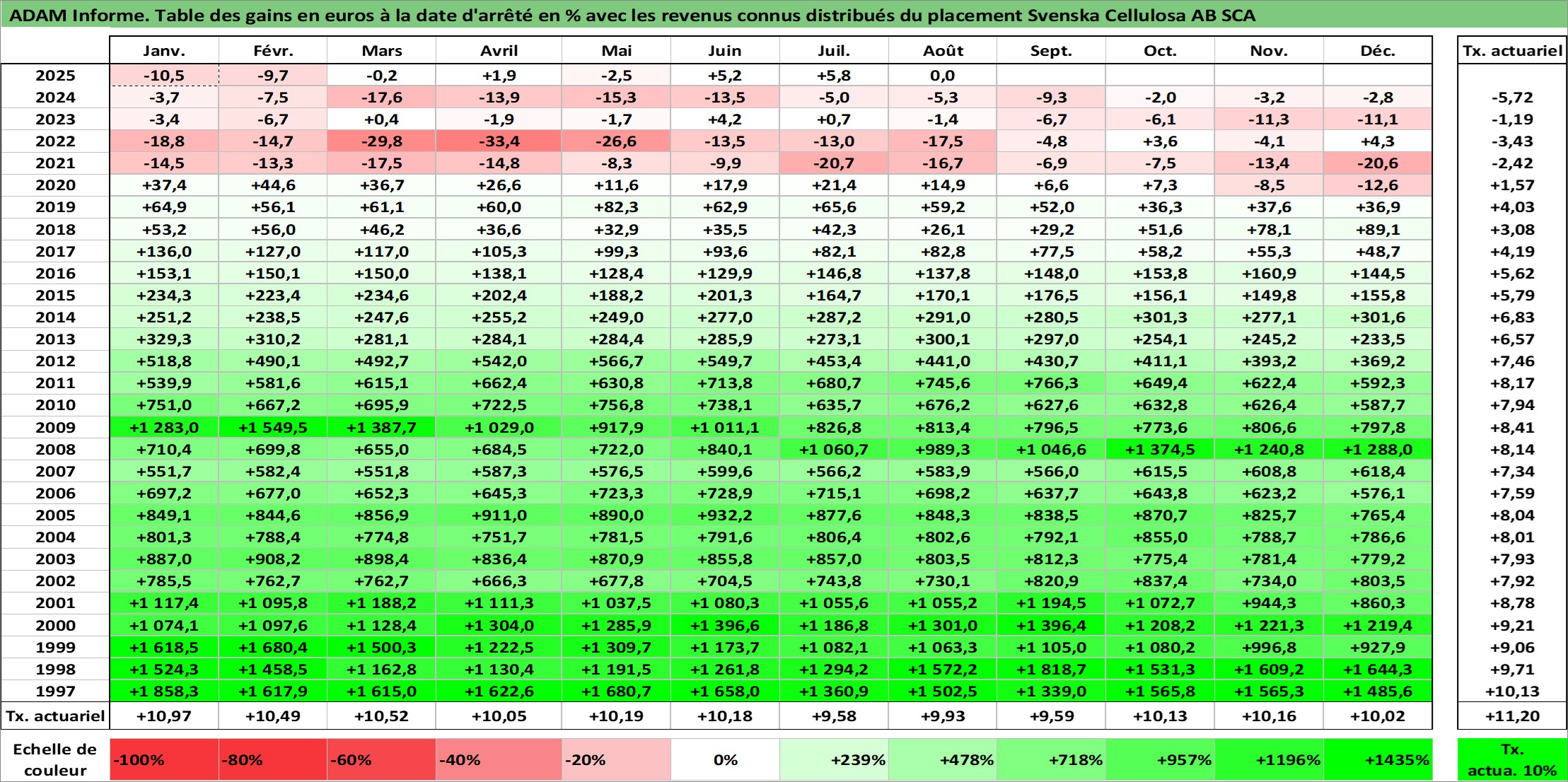Click the actuarial rate '+10,97' under Janv.
The width and height of the screenshot is (1568, 782).
[x=164, y=716]
